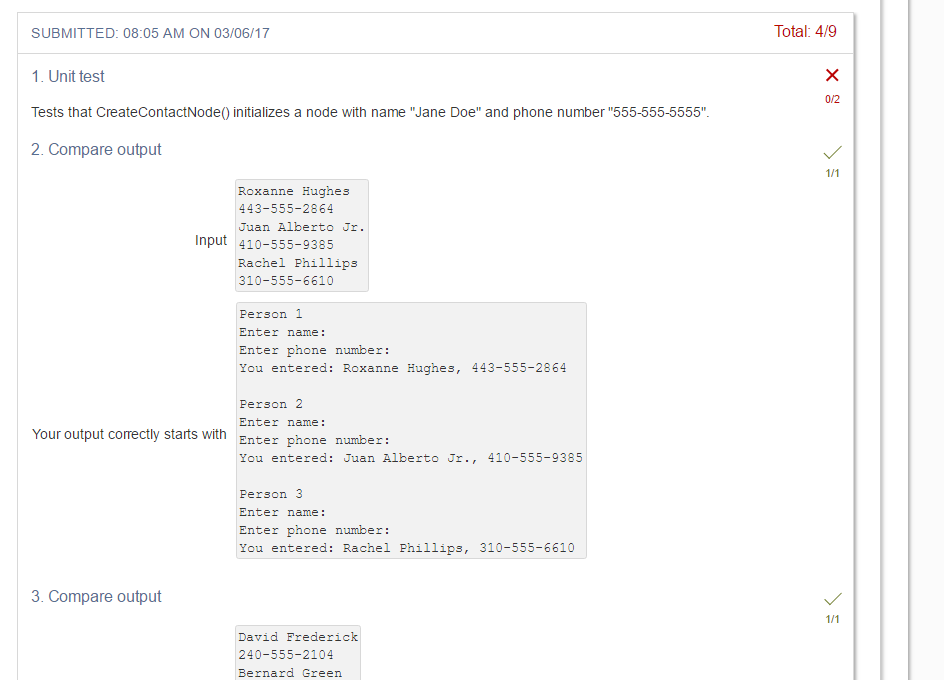Click the red X failure icon for Unit test
The width and height of the screenshot is (944, 680).
point(832,75)
